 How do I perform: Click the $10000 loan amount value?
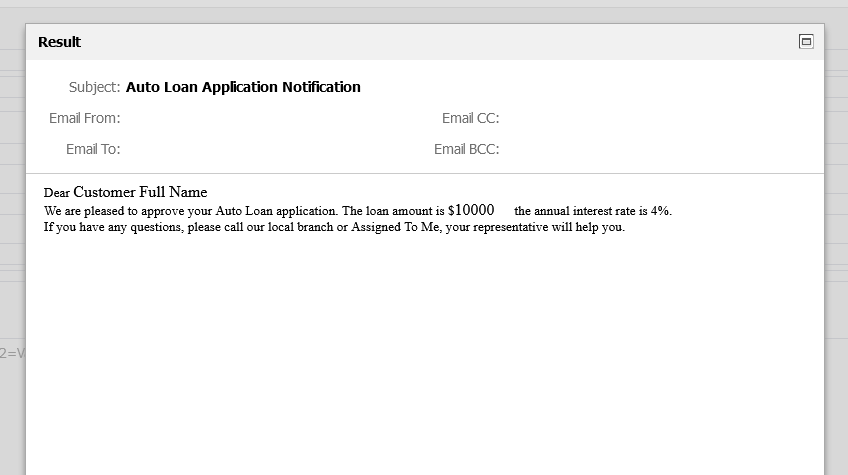(471, 210)
